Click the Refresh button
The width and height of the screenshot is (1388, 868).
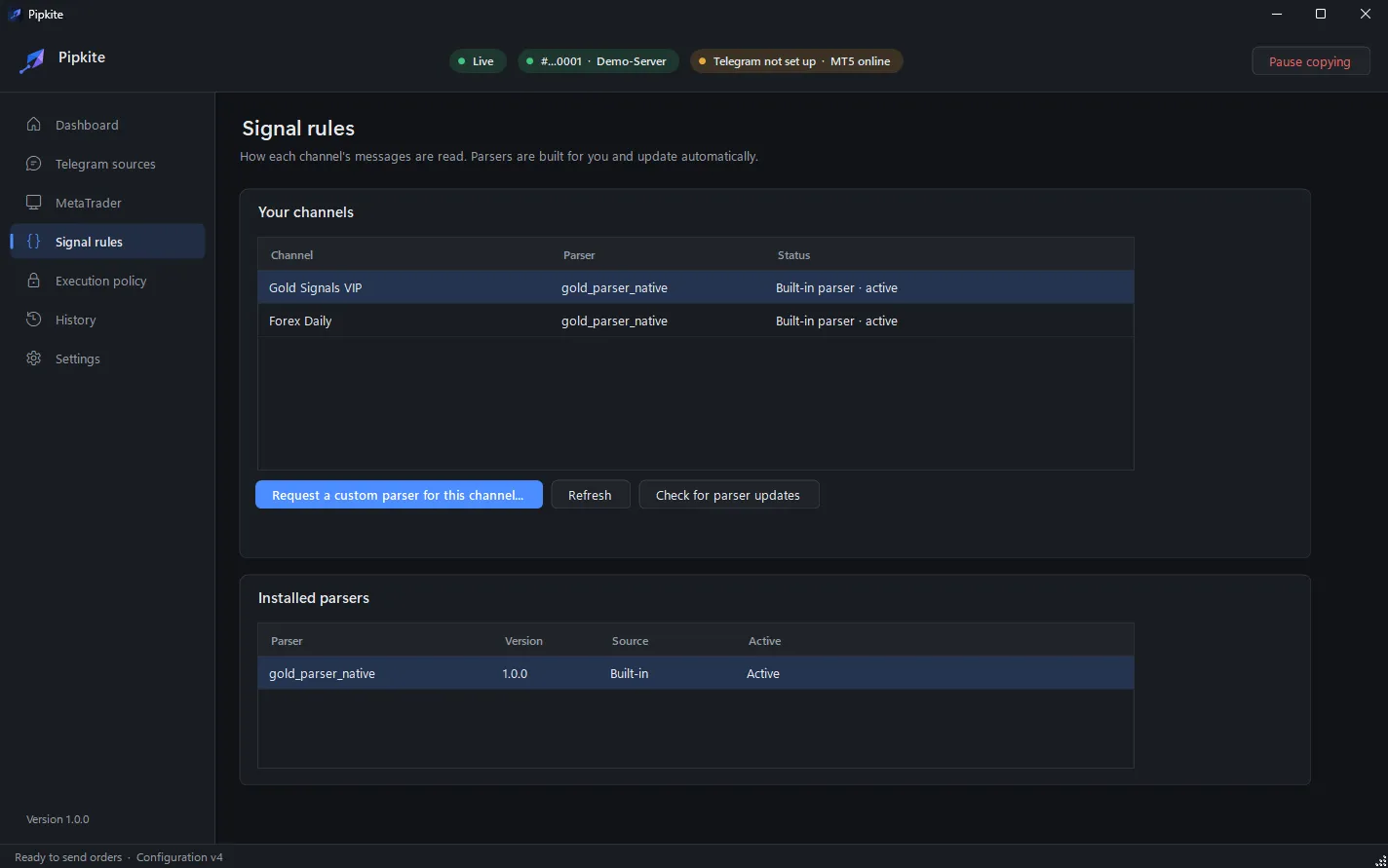pos(591,495)
